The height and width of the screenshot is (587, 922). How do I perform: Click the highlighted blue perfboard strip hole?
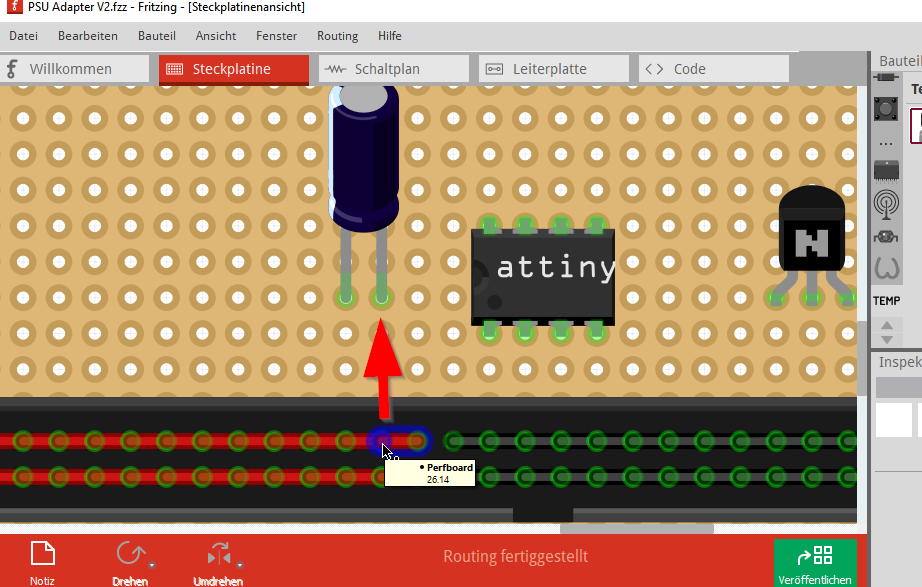[x=382, y=441]
